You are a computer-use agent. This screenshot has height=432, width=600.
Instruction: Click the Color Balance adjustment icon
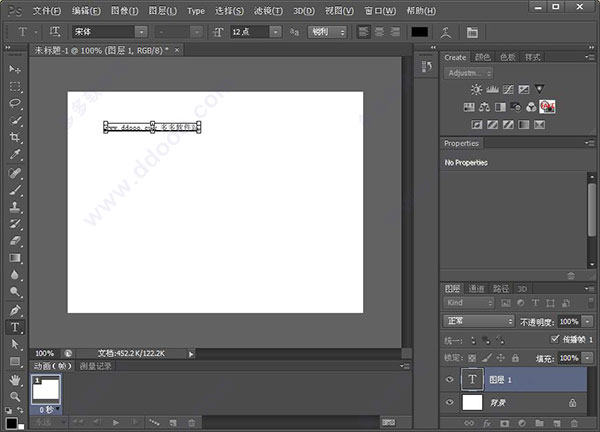(x=484, y=107)
